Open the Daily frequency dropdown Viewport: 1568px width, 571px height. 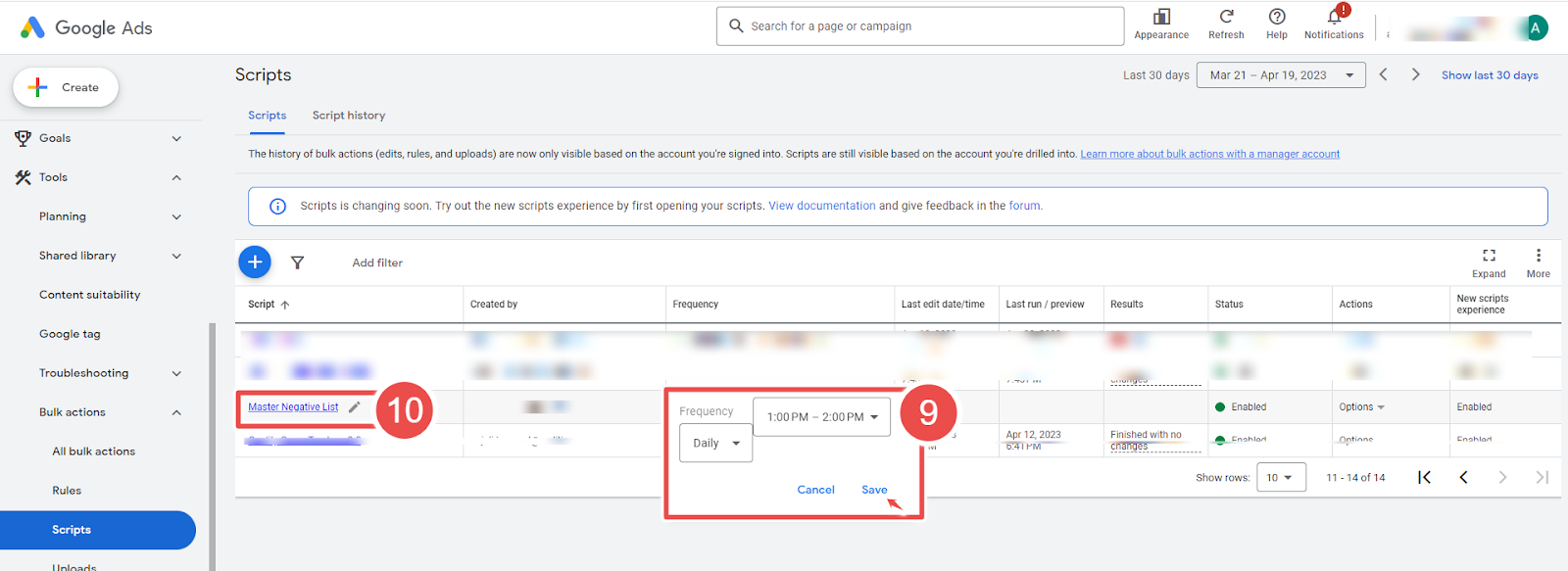pyautogui.click(x=715, y=443)
